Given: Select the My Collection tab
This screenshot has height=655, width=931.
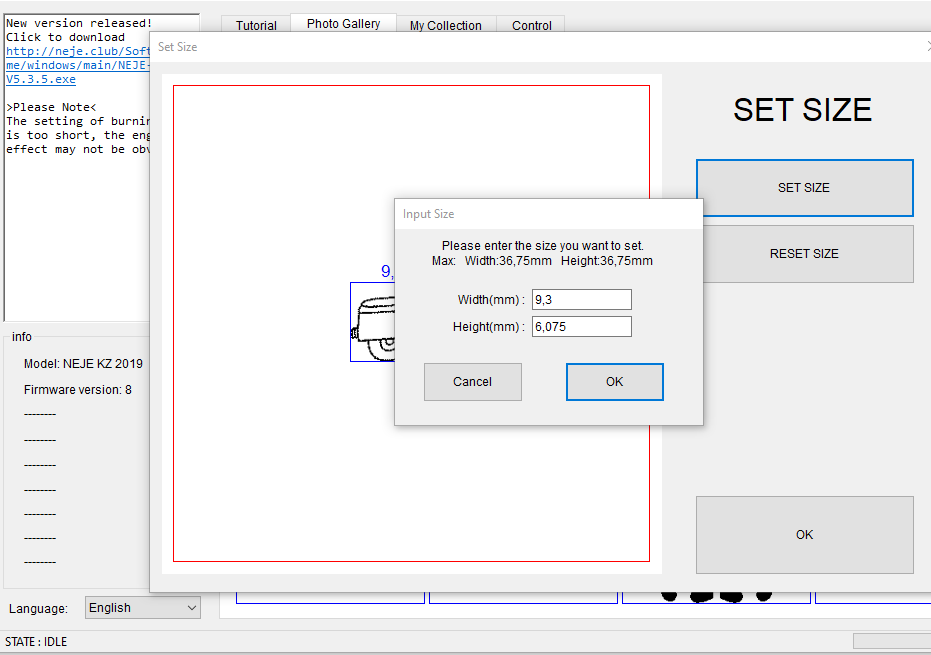Looking at the screenshot, I should (445, 25).
